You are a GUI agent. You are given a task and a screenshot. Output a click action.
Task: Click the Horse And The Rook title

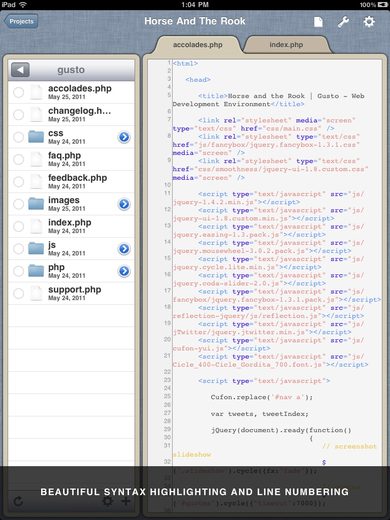pyautogui.click(x=195, y=21)
